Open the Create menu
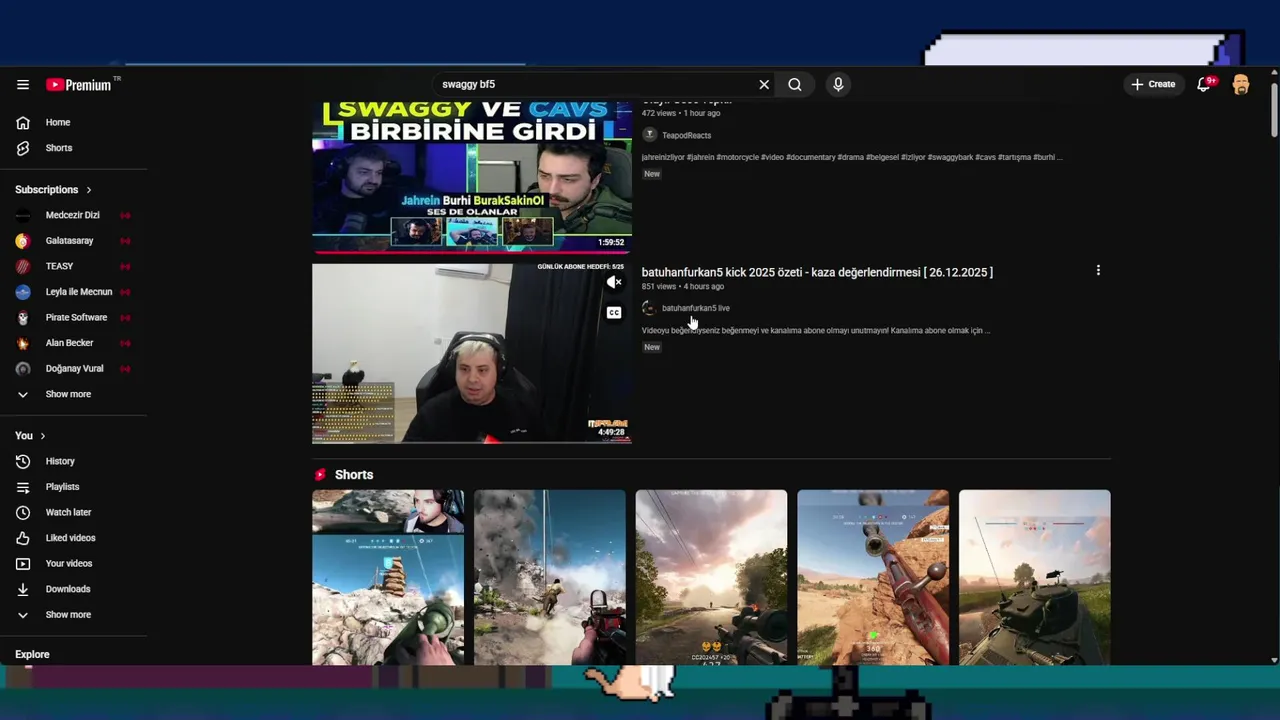The width and height of the screenshot is (1280, 720). pos(1153,84)
